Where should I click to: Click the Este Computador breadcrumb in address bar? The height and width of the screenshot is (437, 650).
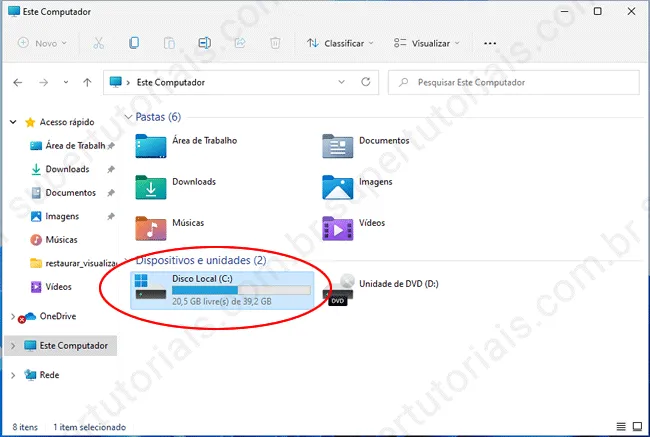coord(171,83)
